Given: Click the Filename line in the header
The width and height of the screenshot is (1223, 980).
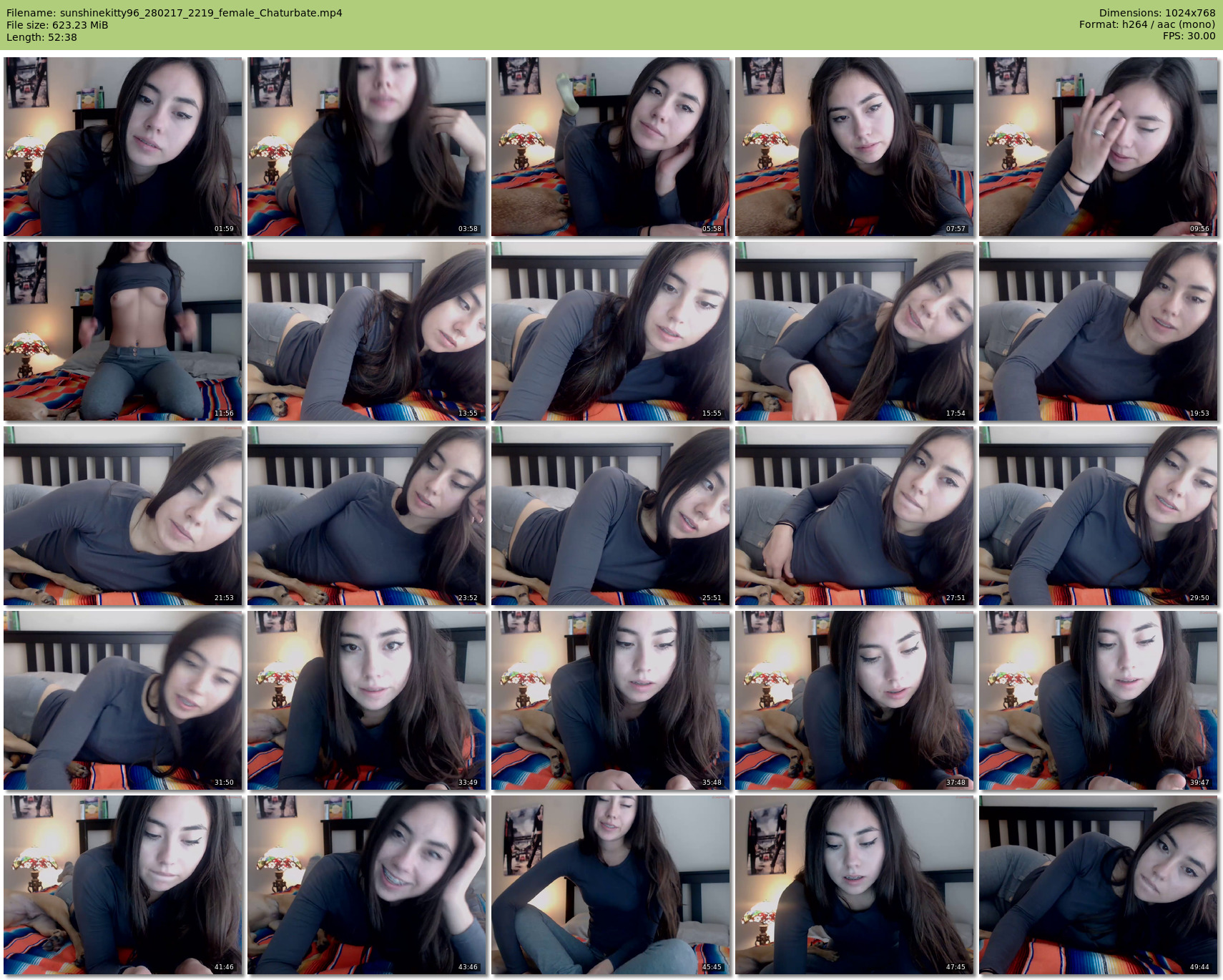Looking at the screenshot, I should tap(175, 13).
